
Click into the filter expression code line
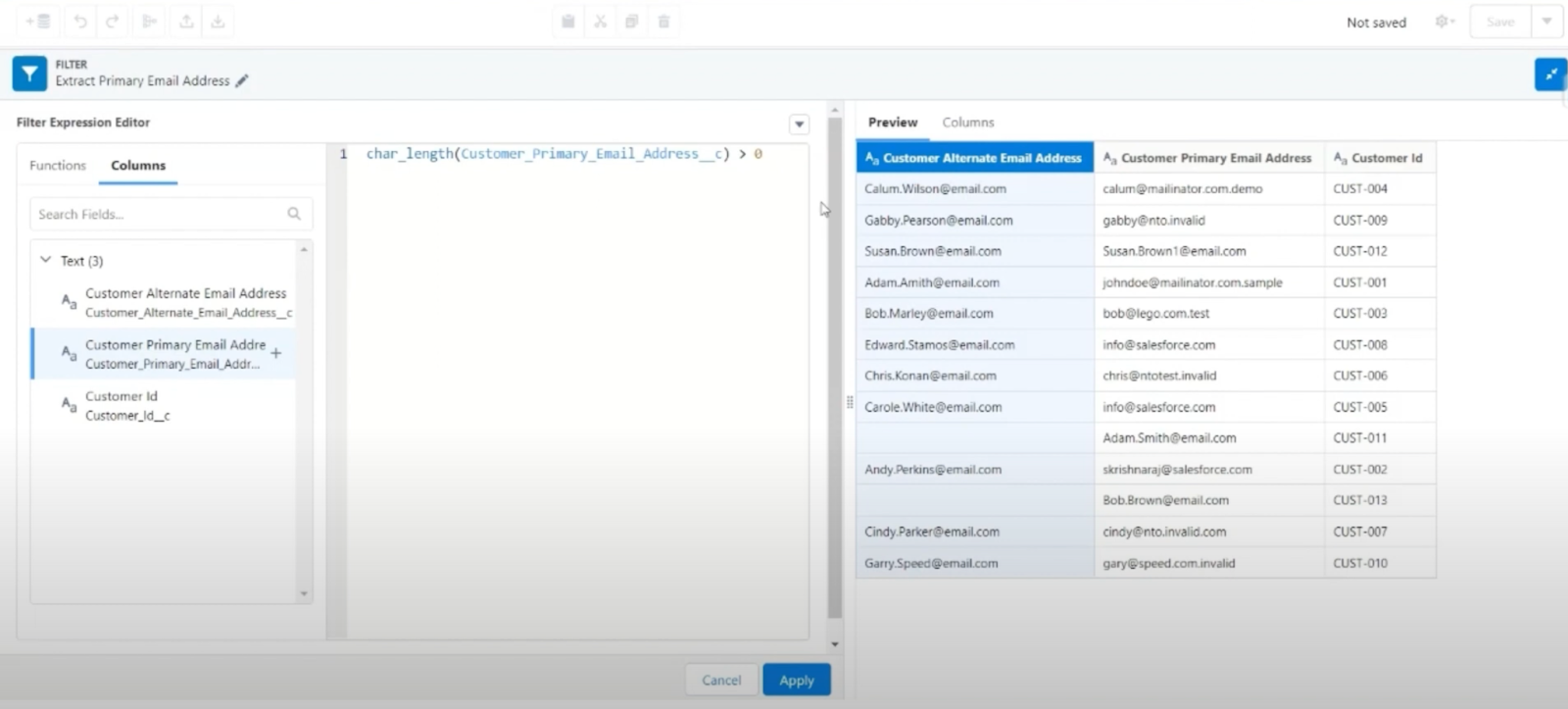(564, 154)
